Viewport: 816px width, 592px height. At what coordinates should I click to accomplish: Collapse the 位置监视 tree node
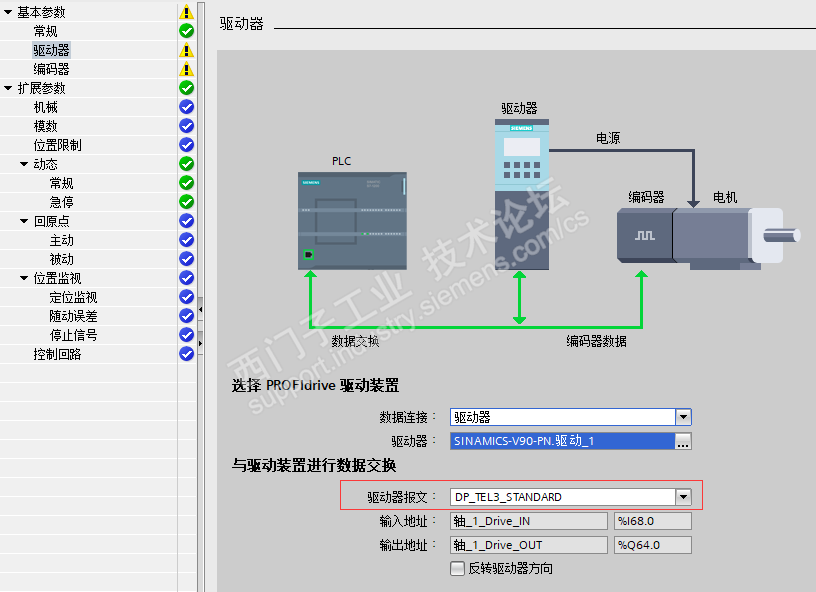click(x=24, y=278)
